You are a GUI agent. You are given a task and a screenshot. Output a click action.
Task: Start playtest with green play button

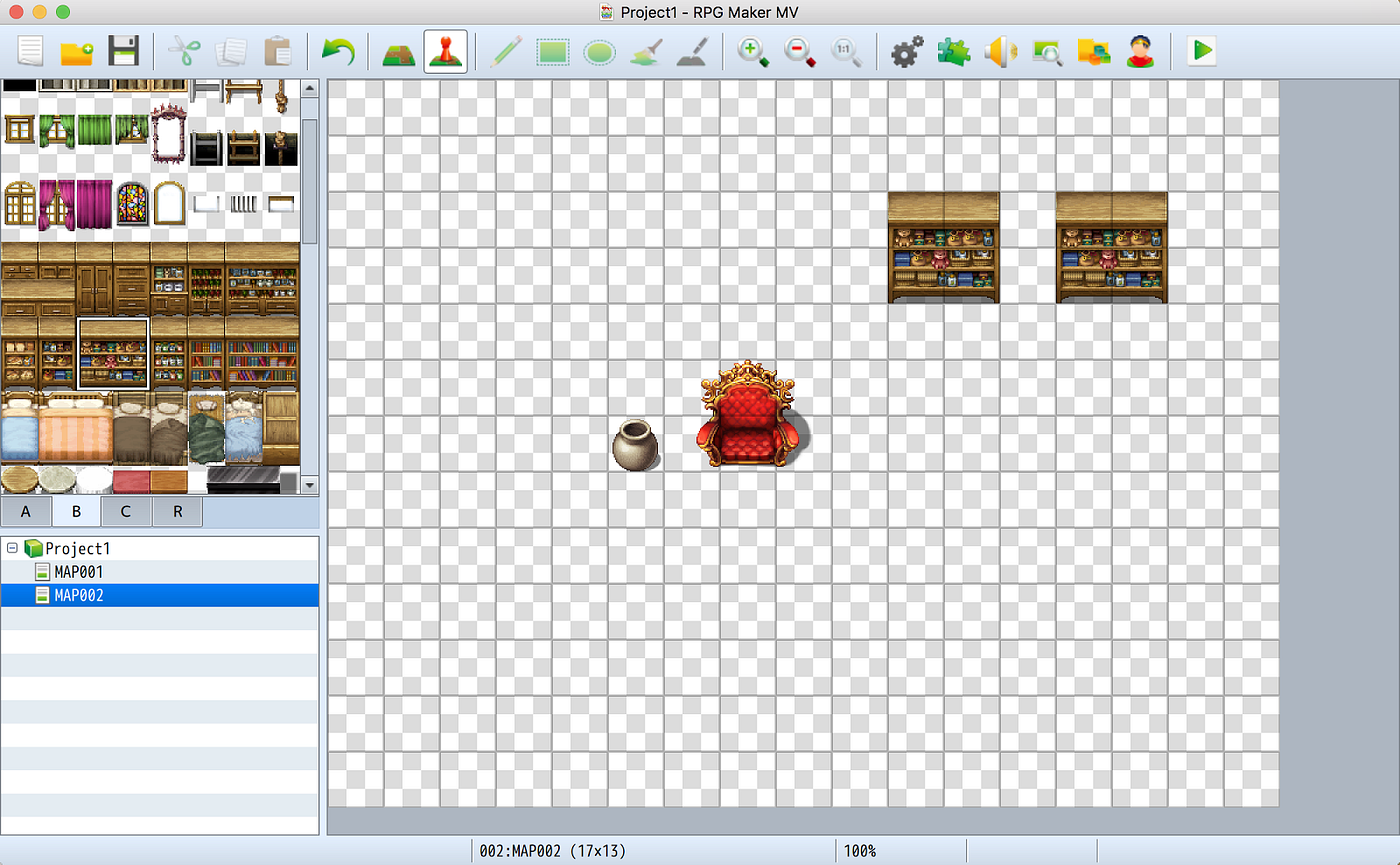1202,51
